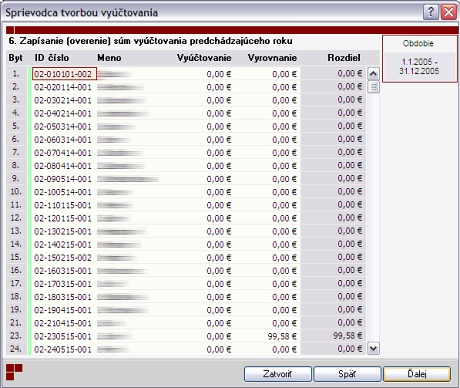The width and height of the screenshot is (460, 388).
Task: Click the ID 02-030214-001 cell
Action: coord(63,100)
